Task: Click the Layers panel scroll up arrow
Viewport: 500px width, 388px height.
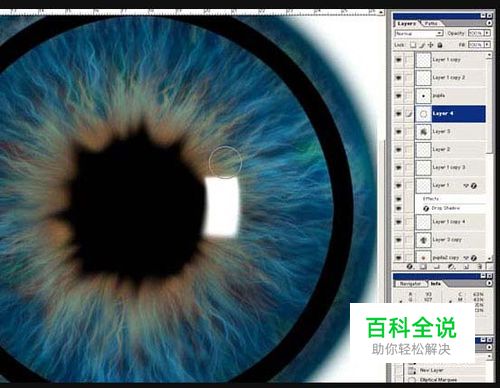Action: click(x=489, y=55)
